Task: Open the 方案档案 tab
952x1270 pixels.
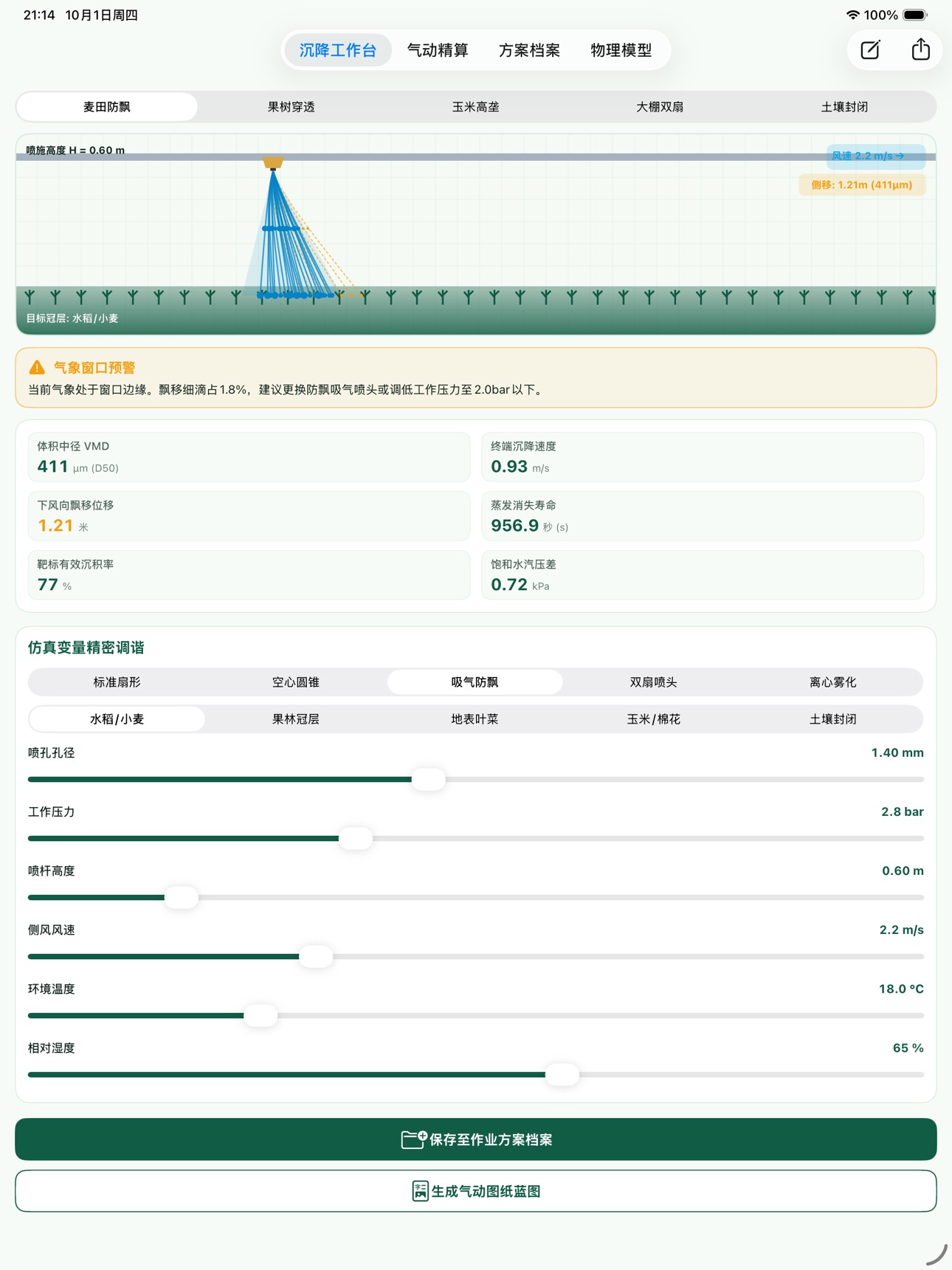Action: (x=529, y=50)
